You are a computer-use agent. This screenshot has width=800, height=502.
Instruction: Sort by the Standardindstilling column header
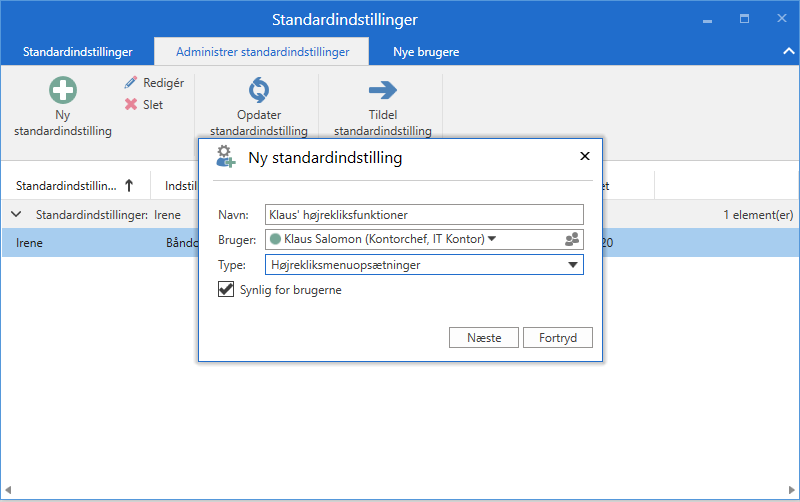click(66, 185)
